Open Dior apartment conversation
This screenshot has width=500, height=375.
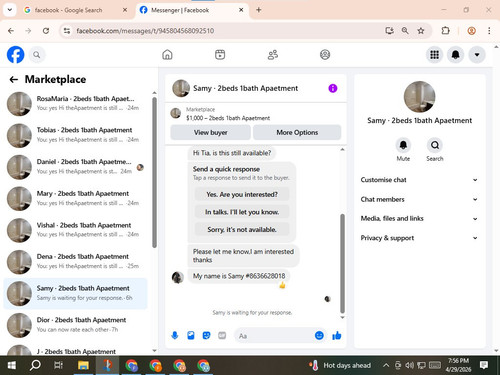pos(75,325)
